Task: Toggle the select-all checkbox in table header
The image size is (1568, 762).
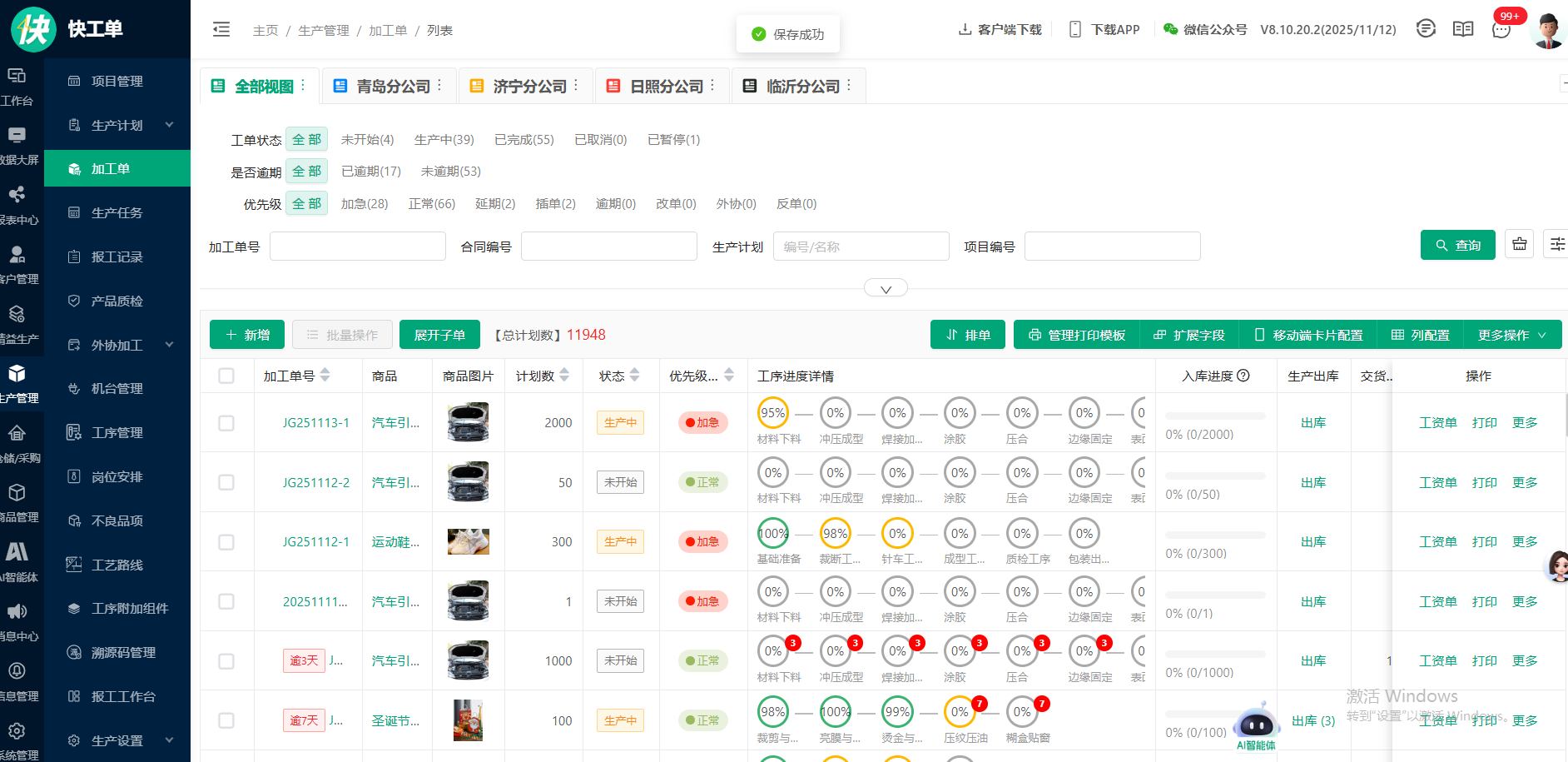Action: (x=226, y=376)
